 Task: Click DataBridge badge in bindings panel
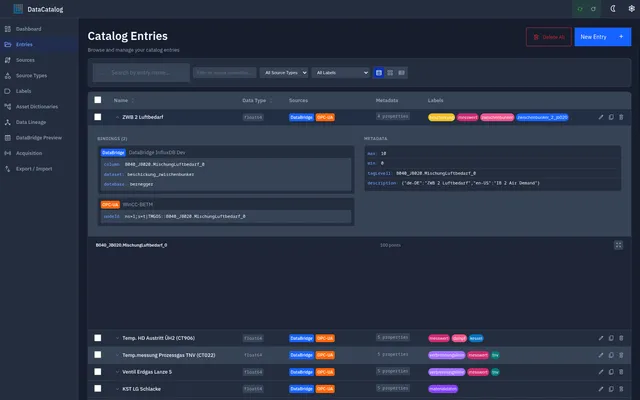point(113,153)
